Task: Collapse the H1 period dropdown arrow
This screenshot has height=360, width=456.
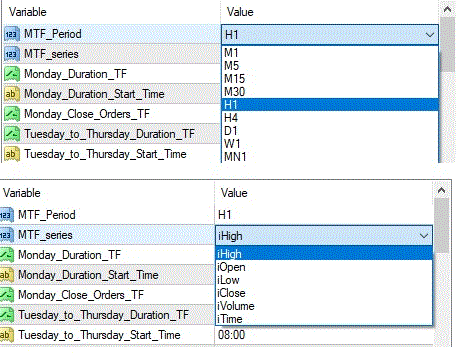Action: pos(430,35)
